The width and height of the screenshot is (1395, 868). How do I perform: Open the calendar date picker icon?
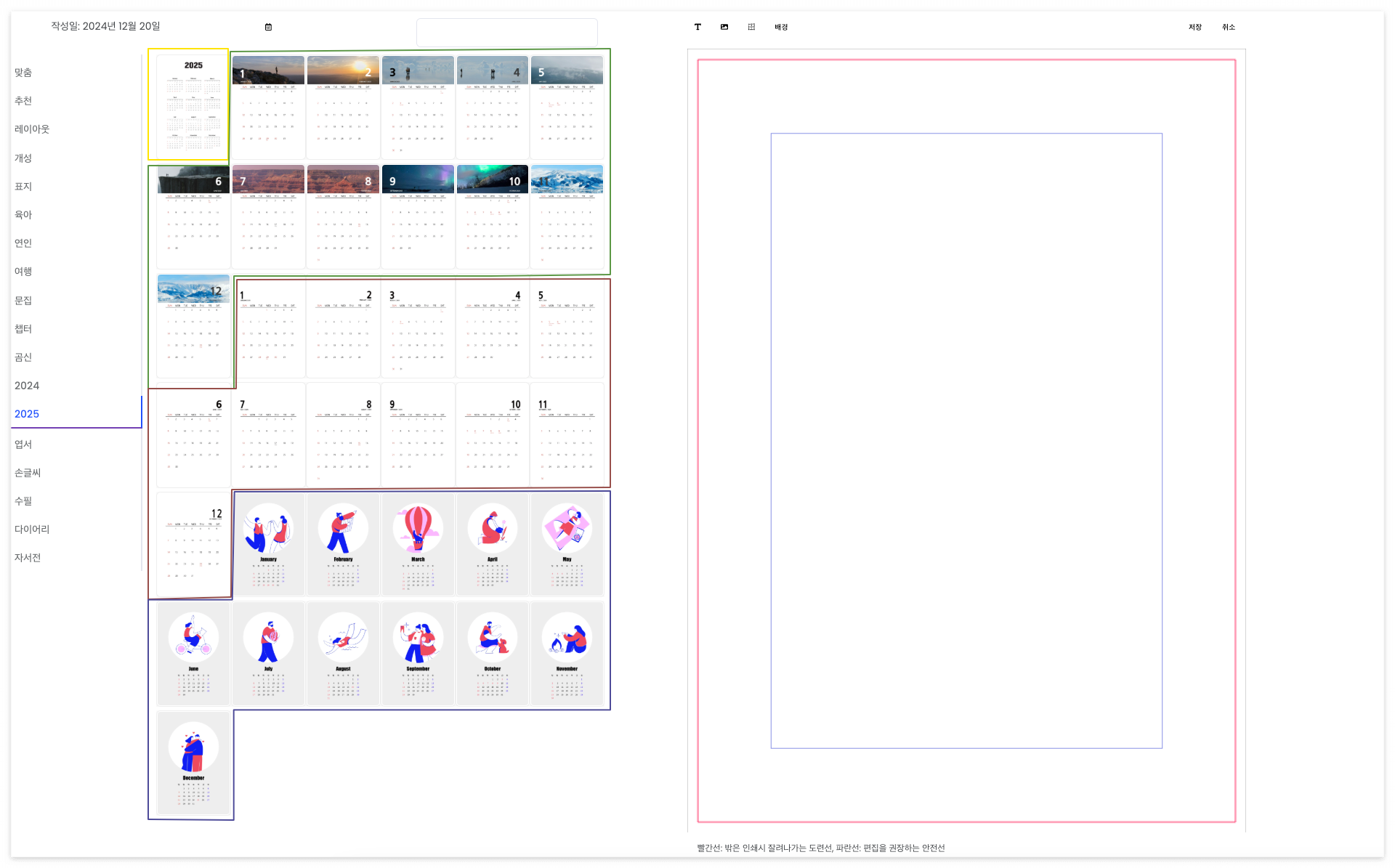(x=268, y=27)
